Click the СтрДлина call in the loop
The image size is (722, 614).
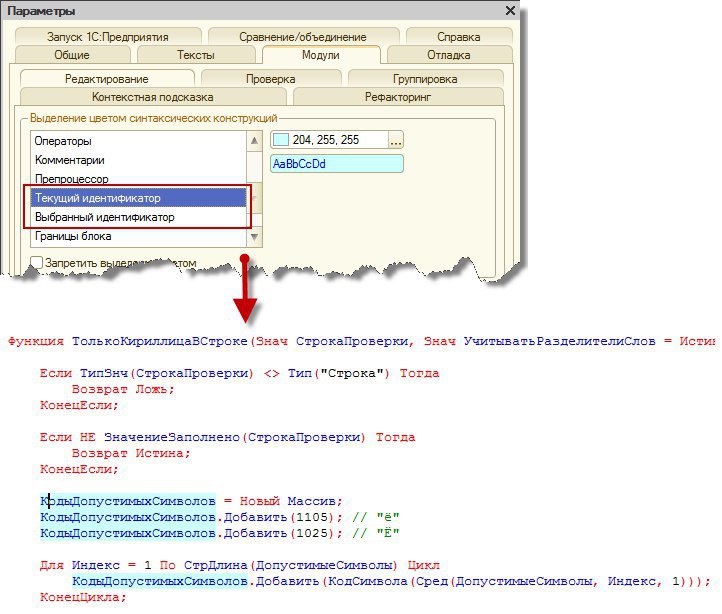(x=215, y=565)
